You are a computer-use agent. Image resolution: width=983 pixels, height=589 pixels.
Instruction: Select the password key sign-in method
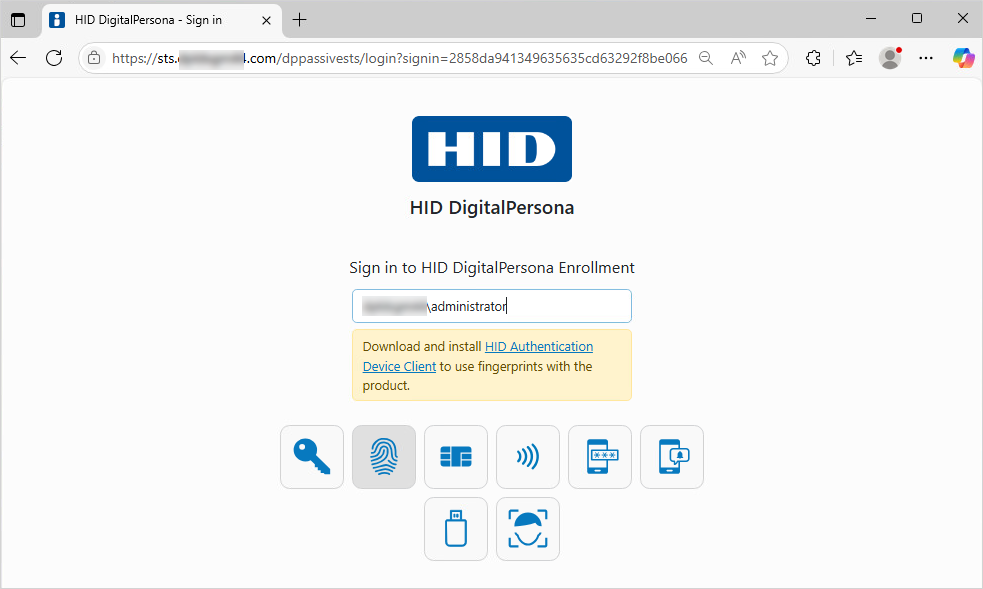point(312,457)
